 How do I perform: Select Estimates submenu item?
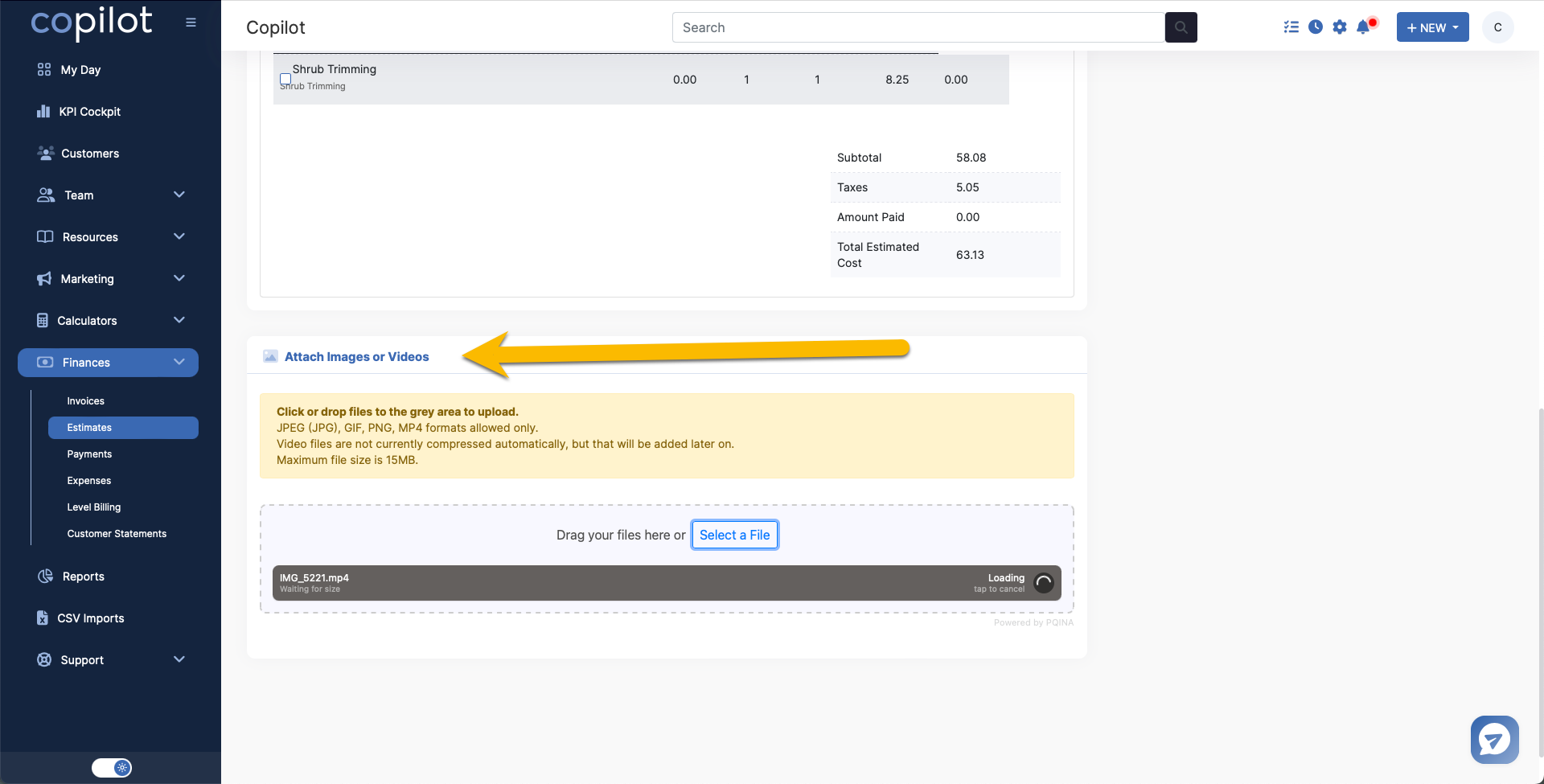pyautogui.click(x=123, y=428)
